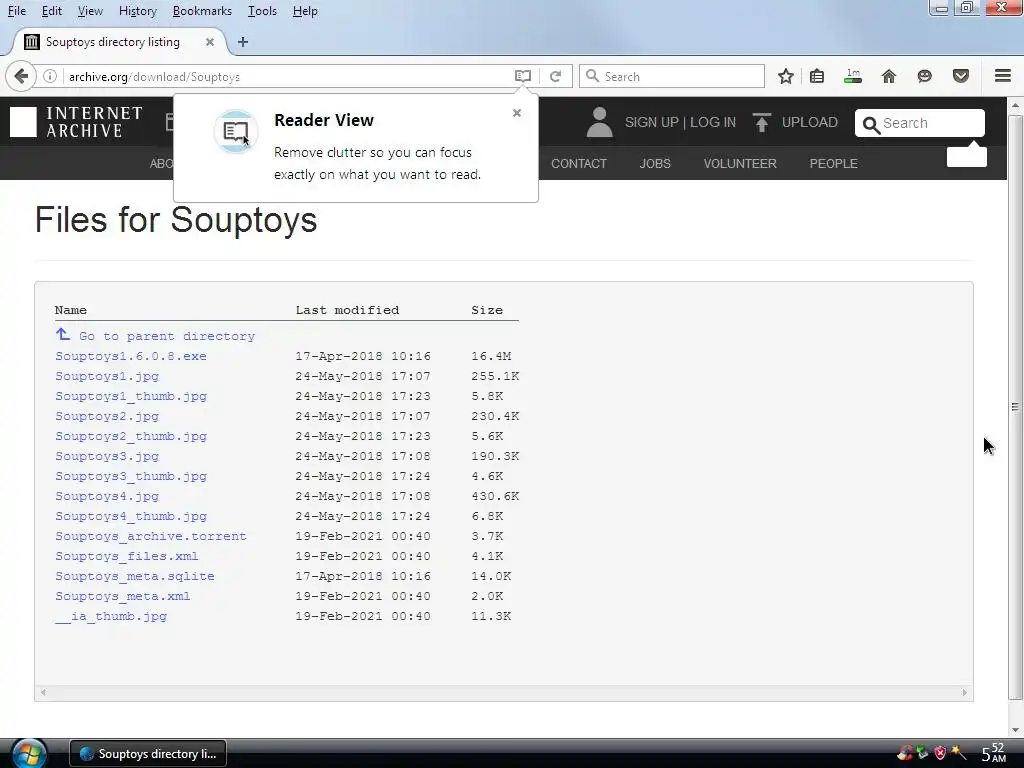Click Go to parent directory link

(x=167, y=336)
